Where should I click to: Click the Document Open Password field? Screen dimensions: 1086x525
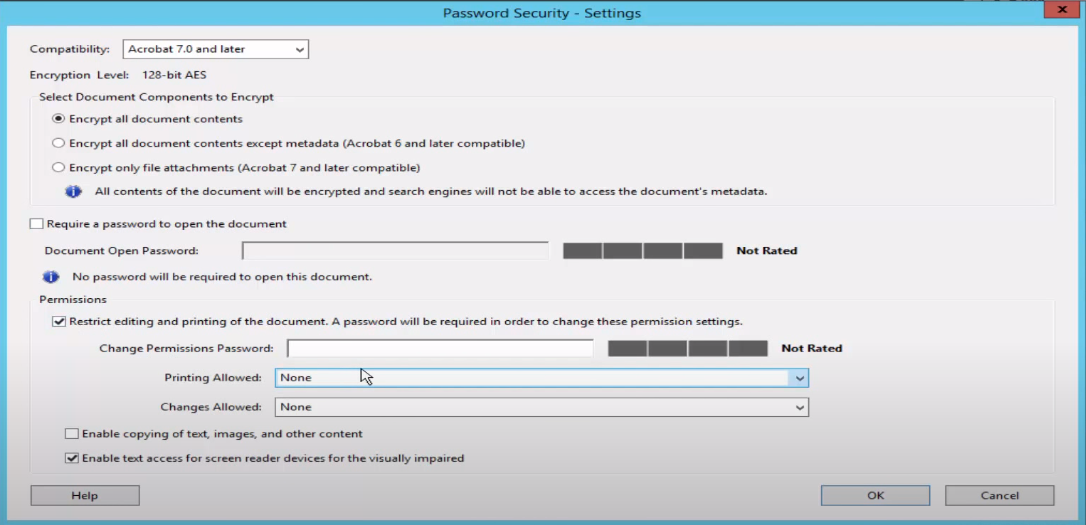coord(395,251)
